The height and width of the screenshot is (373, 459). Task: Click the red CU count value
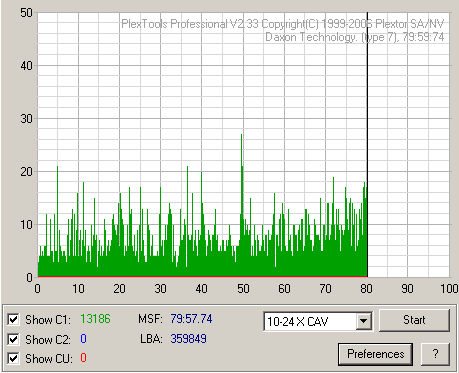click(83, 358)
